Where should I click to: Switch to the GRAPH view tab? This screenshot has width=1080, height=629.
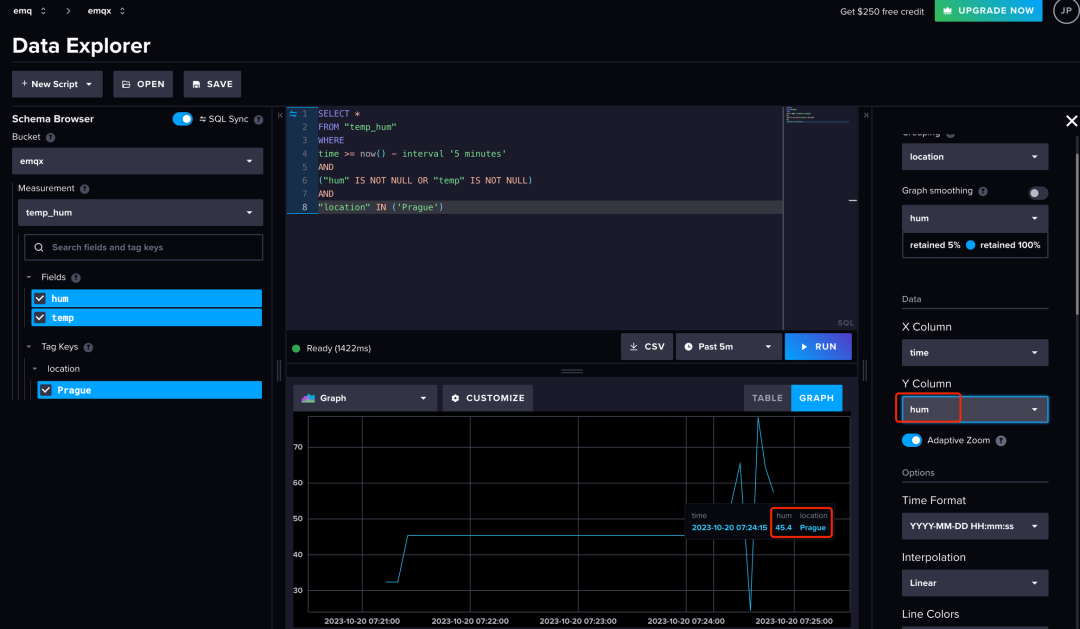[816, 398]
